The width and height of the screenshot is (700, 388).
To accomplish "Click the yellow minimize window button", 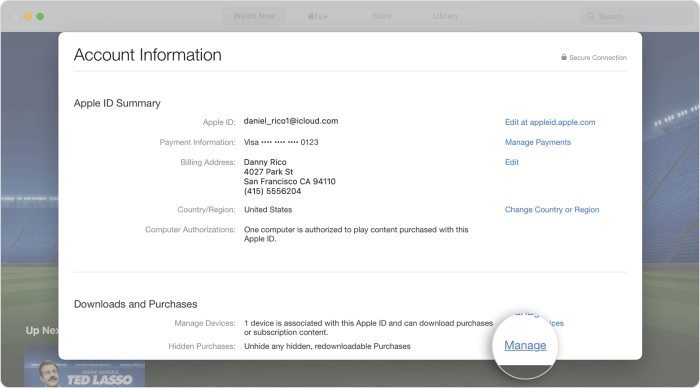I will click(x=28, y=17).
